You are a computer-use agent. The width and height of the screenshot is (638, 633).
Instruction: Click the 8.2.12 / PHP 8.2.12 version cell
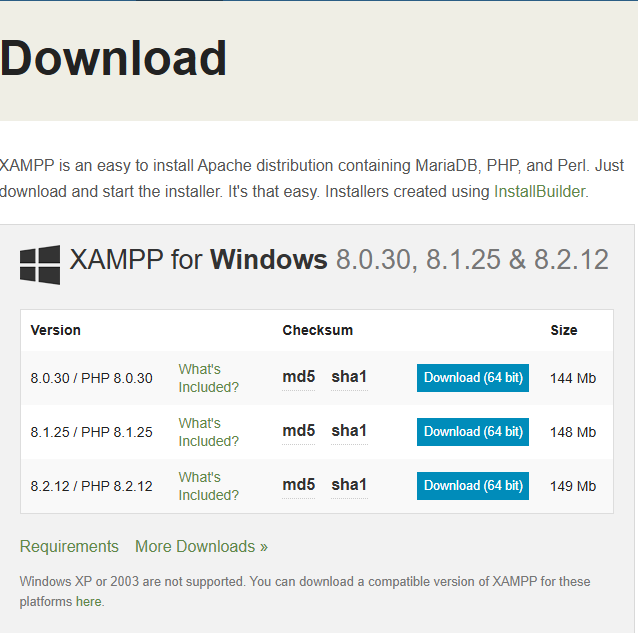92,486
